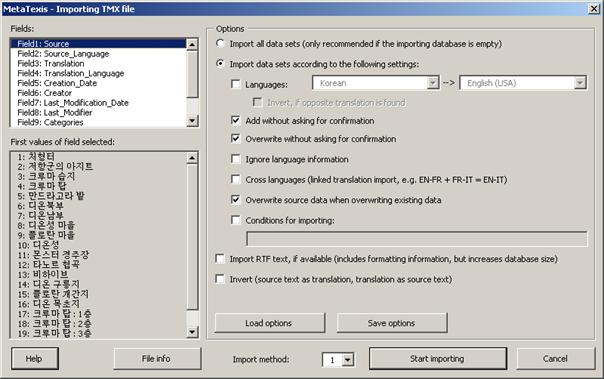Select 'Field2: Source_Language'
Viewport: 604px width, 379px height.
[98, 54]
